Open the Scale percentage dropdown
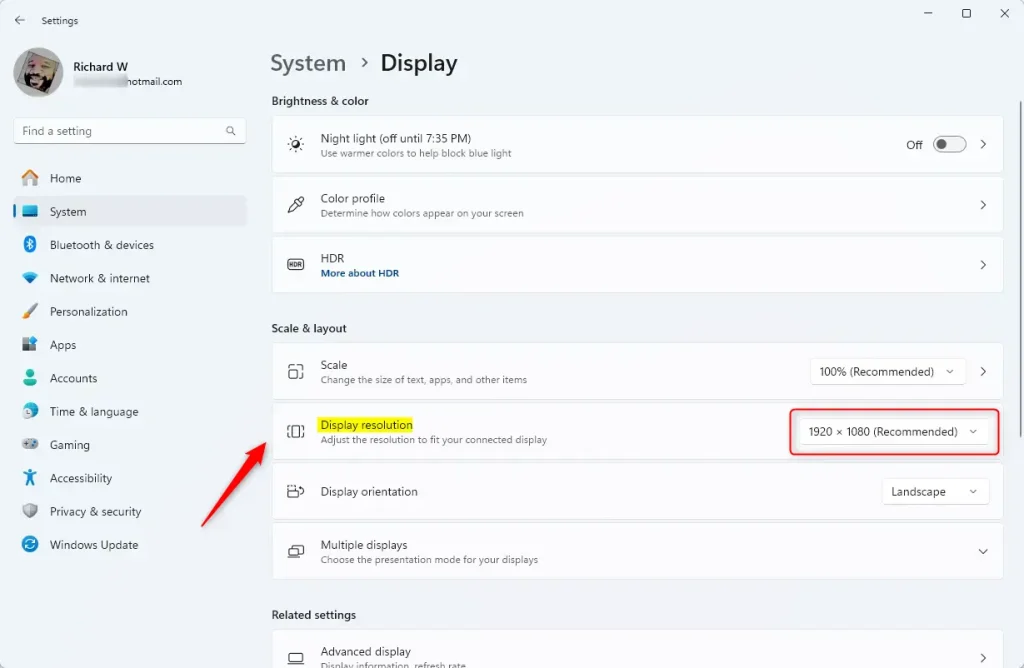 click(887, 372)
